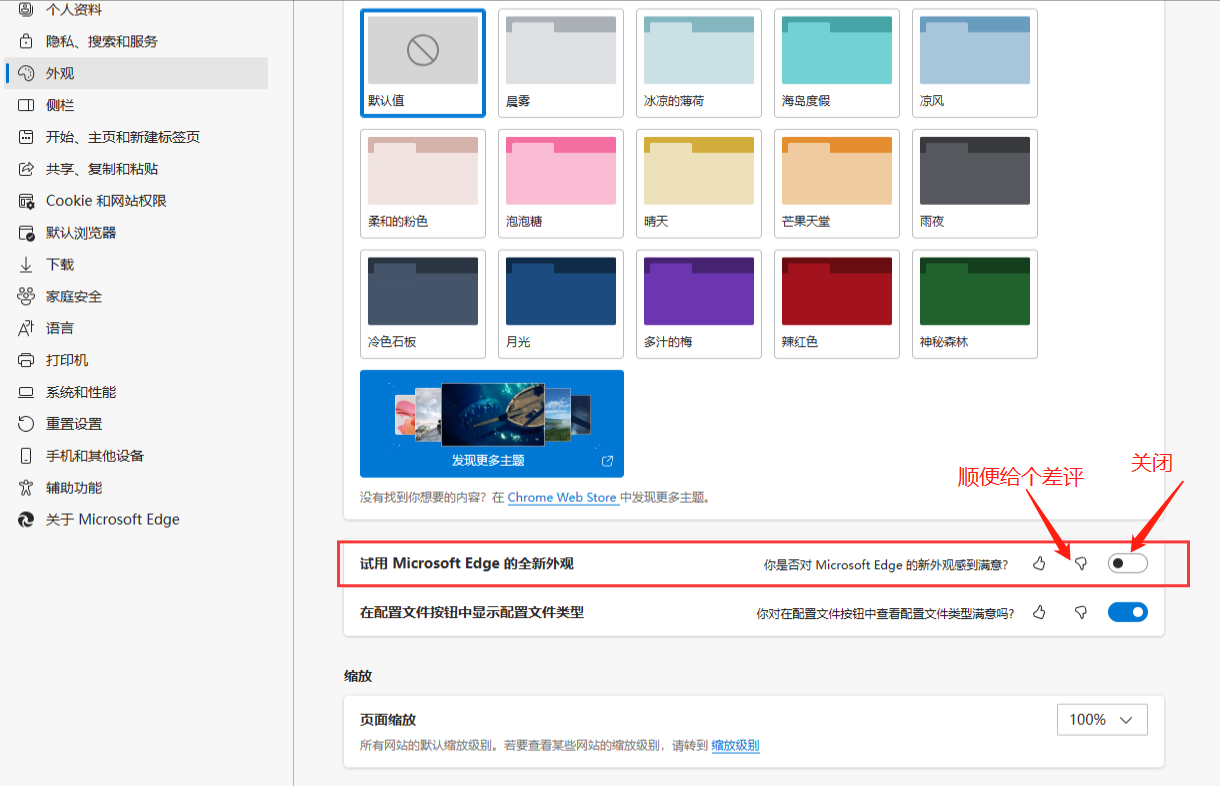Viewport: 1220px width, 786px height.
Task: Click the 缩放 section heading
Action: click(x=358, y=676)
